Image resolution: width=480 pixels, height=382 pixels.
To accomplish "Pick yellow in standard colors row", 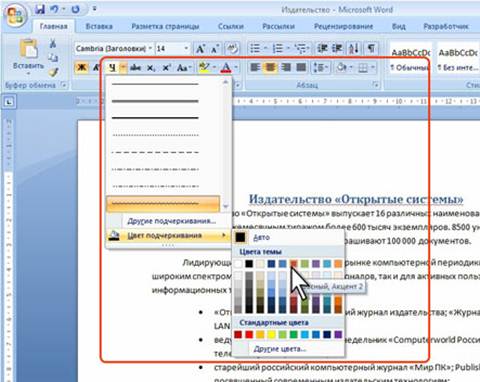I will (x=271, y=335).
